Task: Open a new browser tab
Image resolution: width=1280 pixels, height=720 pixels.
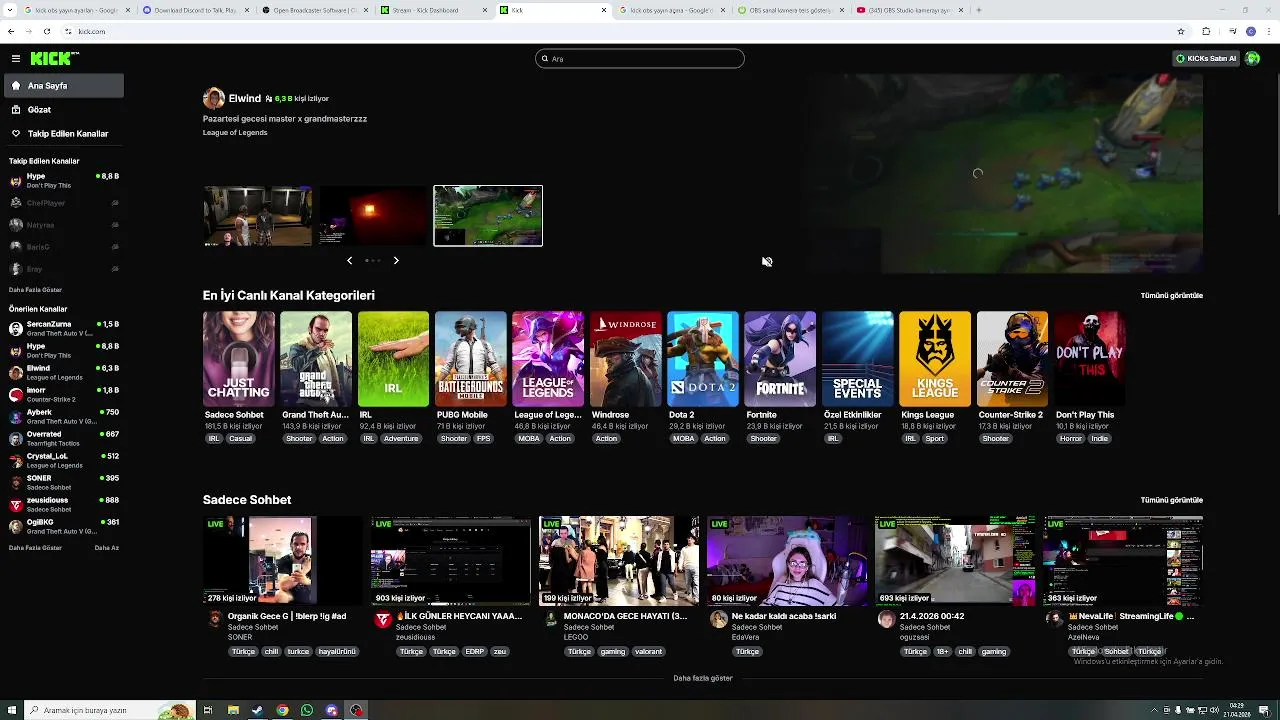Action: tap(978, 10)
